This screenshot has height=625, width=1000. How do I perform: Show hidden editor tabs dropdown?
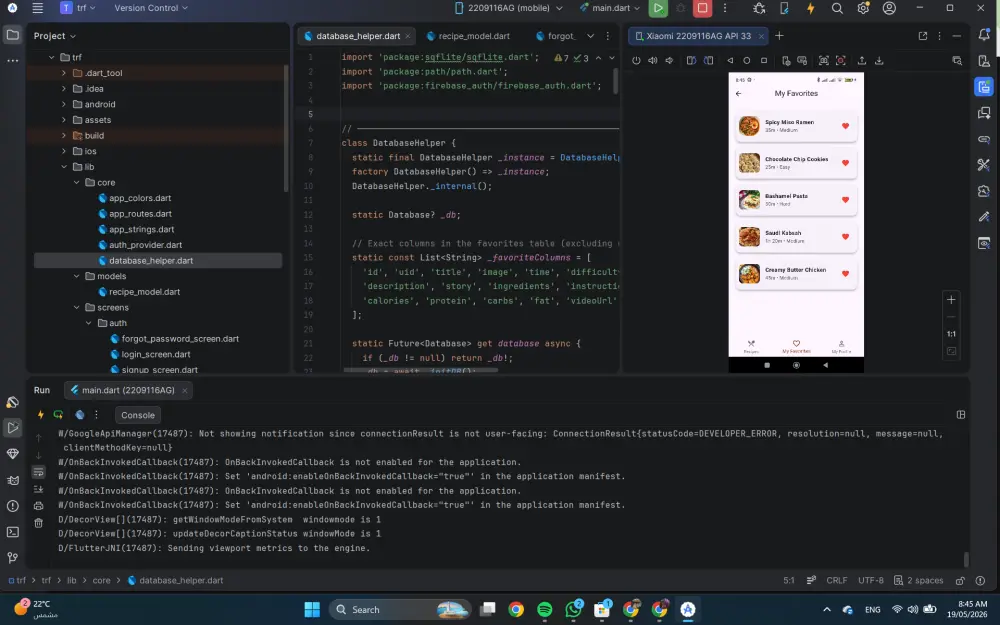[x=590, y=36]
